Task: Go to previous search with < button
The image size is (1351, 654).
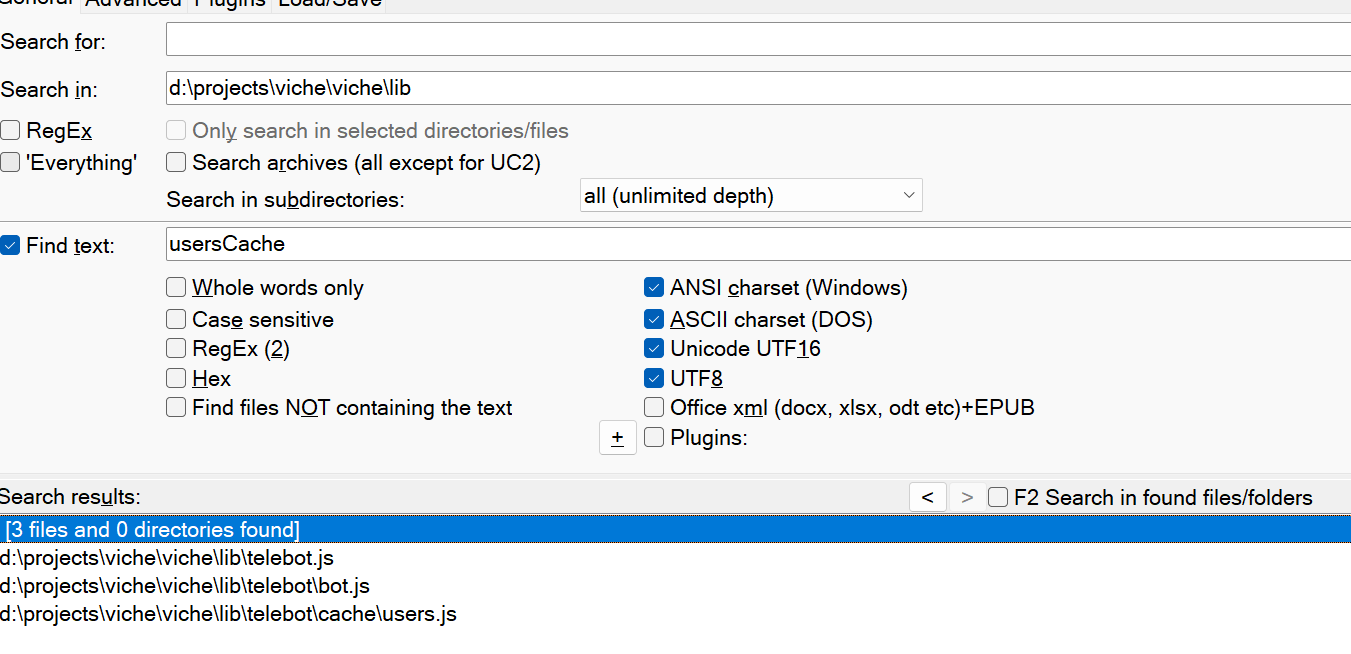Action: [928, 497]
